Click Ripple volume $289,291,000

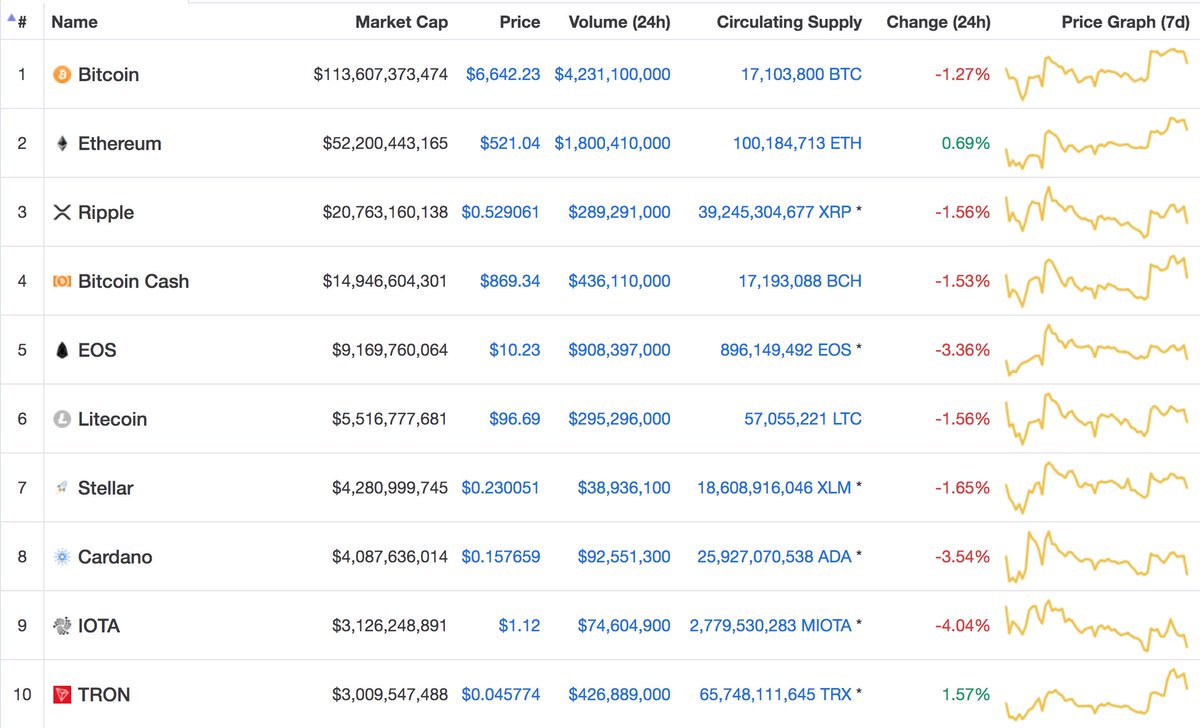click(x=620, y=213)
